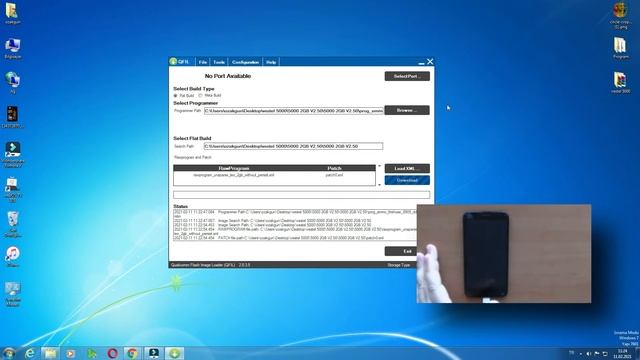Click the Select Port button
The height and width of the screenshot is (360, 640).
(407, 76)
